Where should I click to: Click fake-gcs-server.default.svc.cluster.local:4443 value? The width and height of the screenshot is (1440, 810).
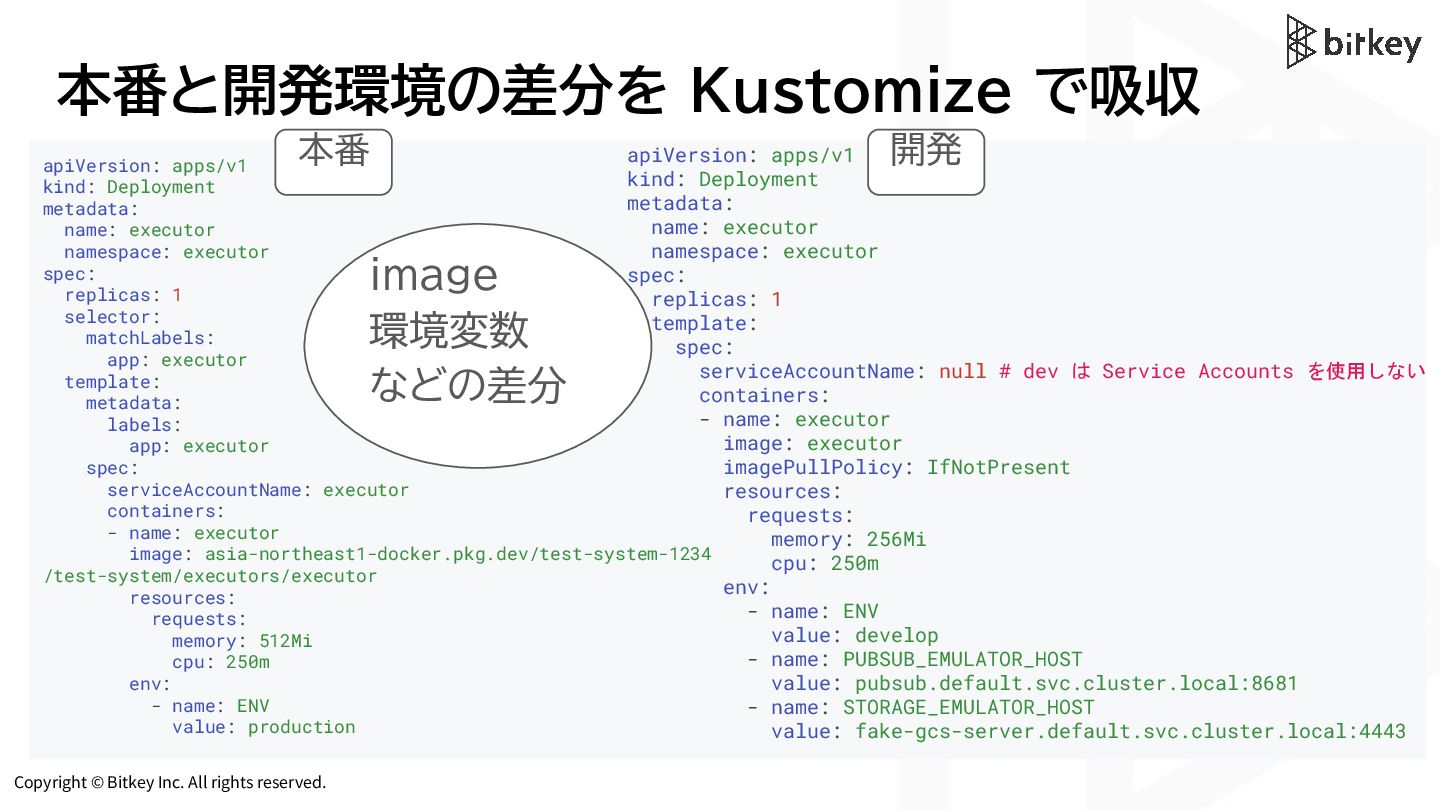[1130, 731]
